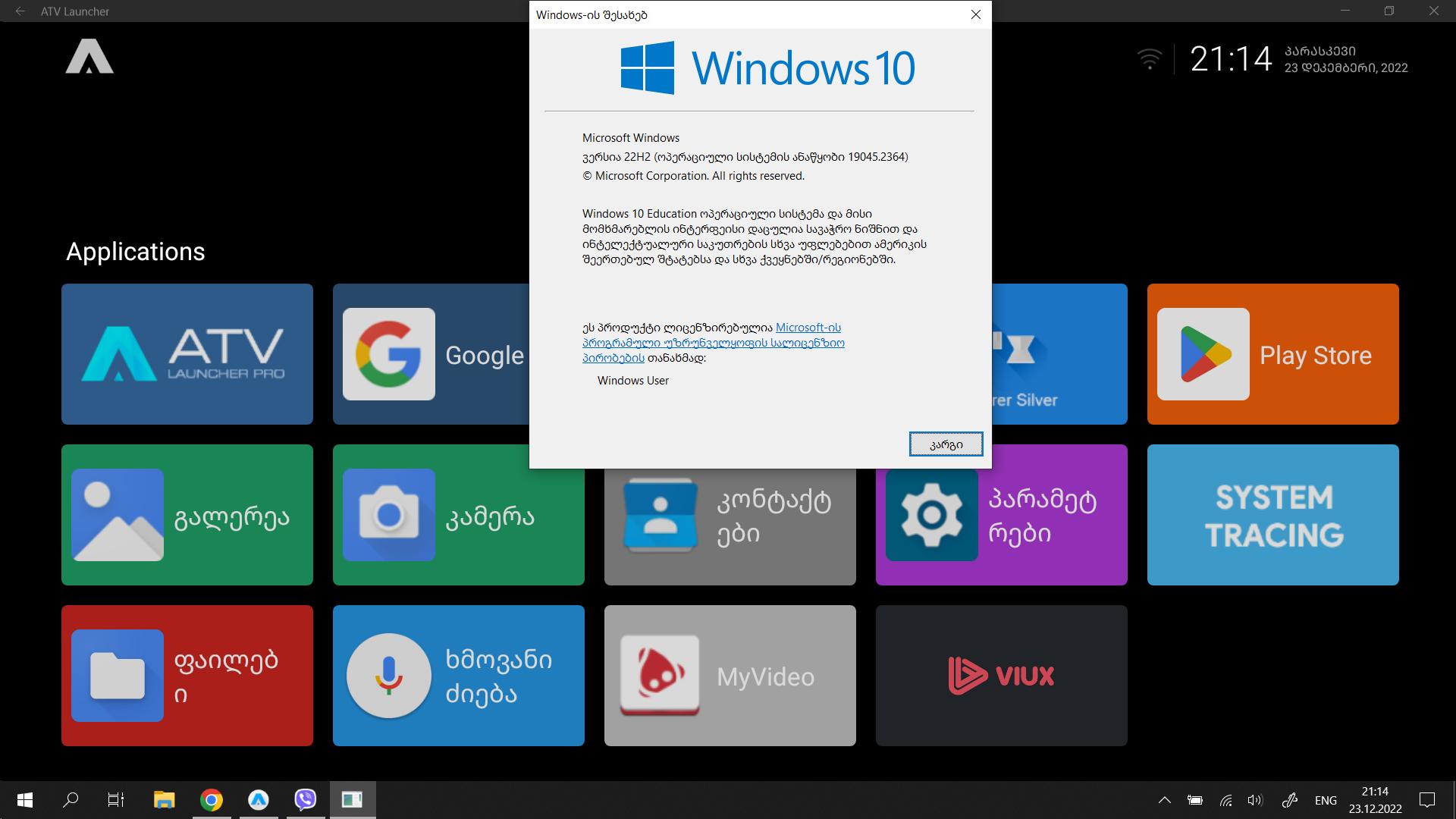This screenshot has height=819, width=1456.
Task: Open the Play Store app tile
Action: [x=1272, y=354]
